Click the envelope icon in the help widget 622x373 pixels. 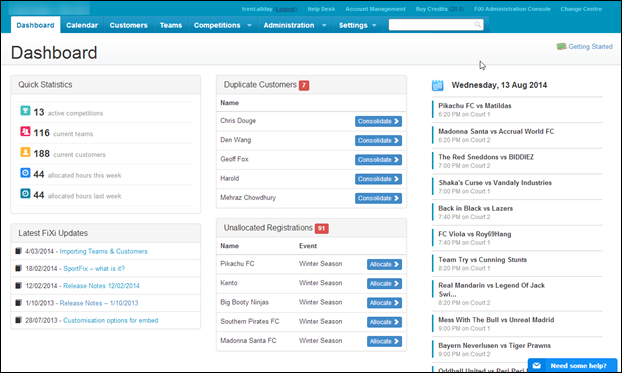[537, 365]
